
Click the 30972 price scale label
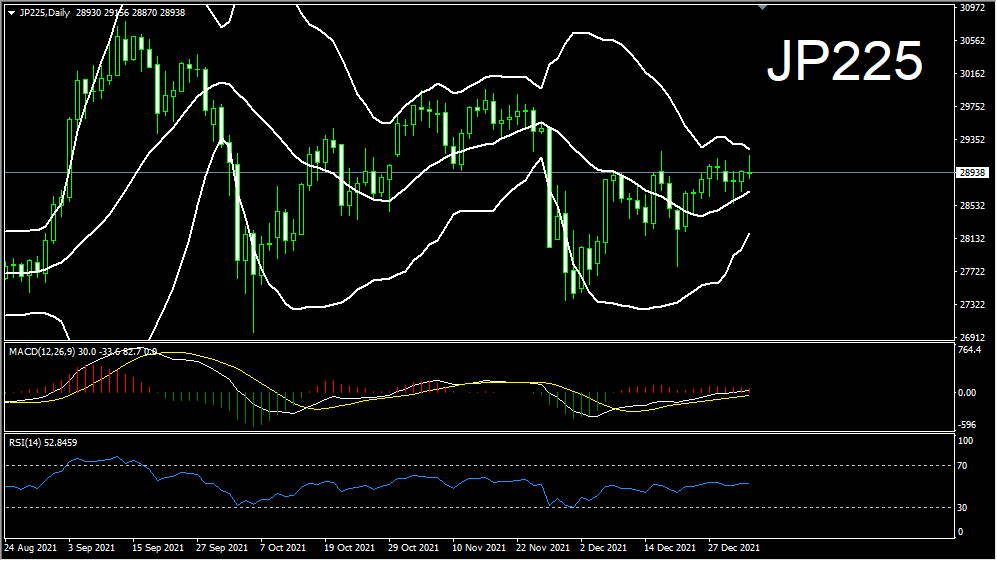coord(973,8)
